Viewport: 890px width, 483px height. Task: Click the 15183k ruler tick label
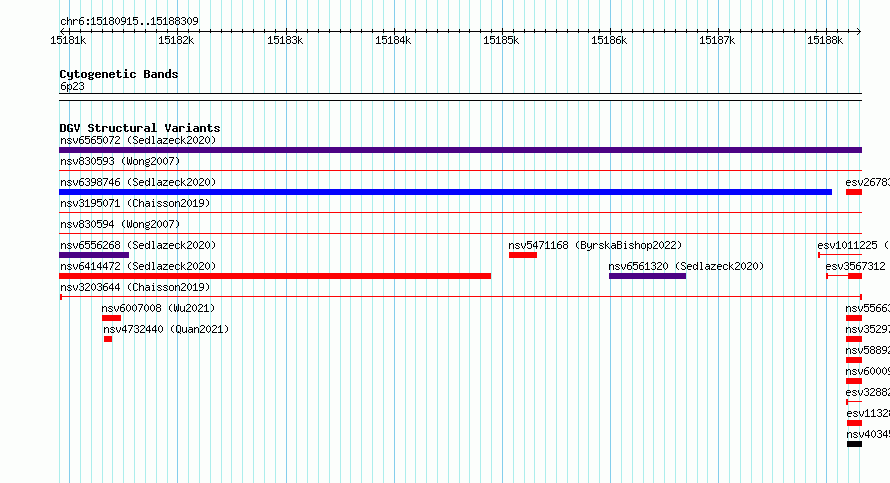pos(285,40)
